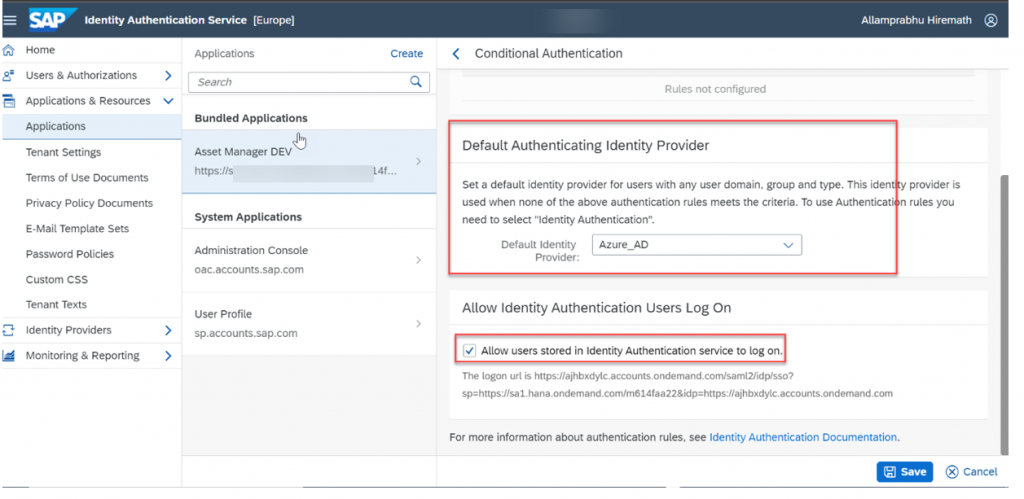The image size is (1024, 499).
Task: Click the Save disk icon
Action: point(889,472)
